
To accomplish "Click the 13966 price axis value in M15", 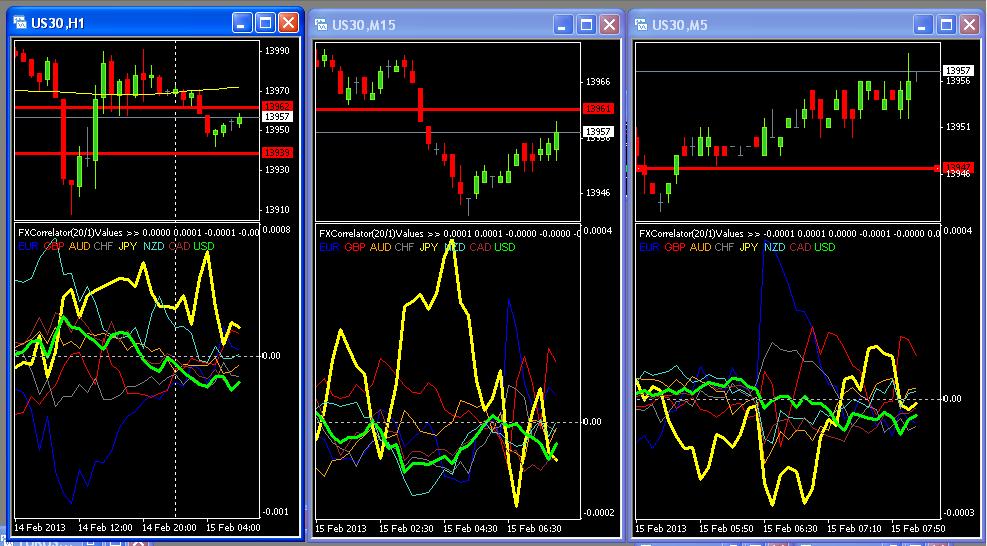I will point(598,82).
